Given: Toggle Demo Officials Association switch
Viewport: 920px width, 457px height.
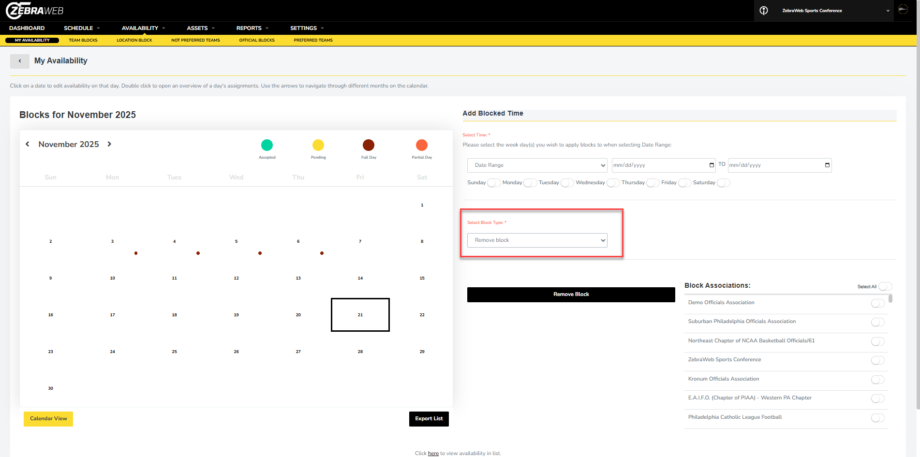Looking at the screenshot, I should pyautogui.click(x=878, y=303).
